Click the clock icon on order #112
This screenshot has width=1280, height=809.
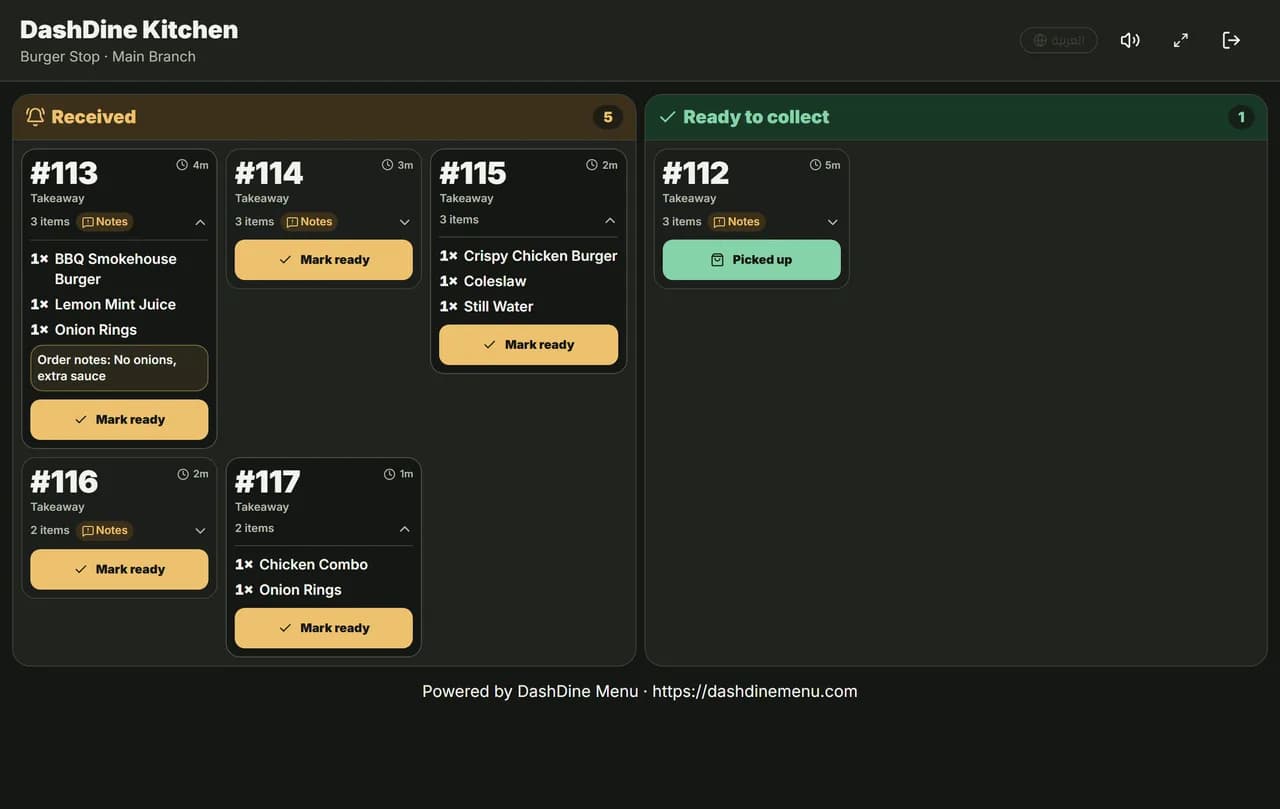[815, 165]
